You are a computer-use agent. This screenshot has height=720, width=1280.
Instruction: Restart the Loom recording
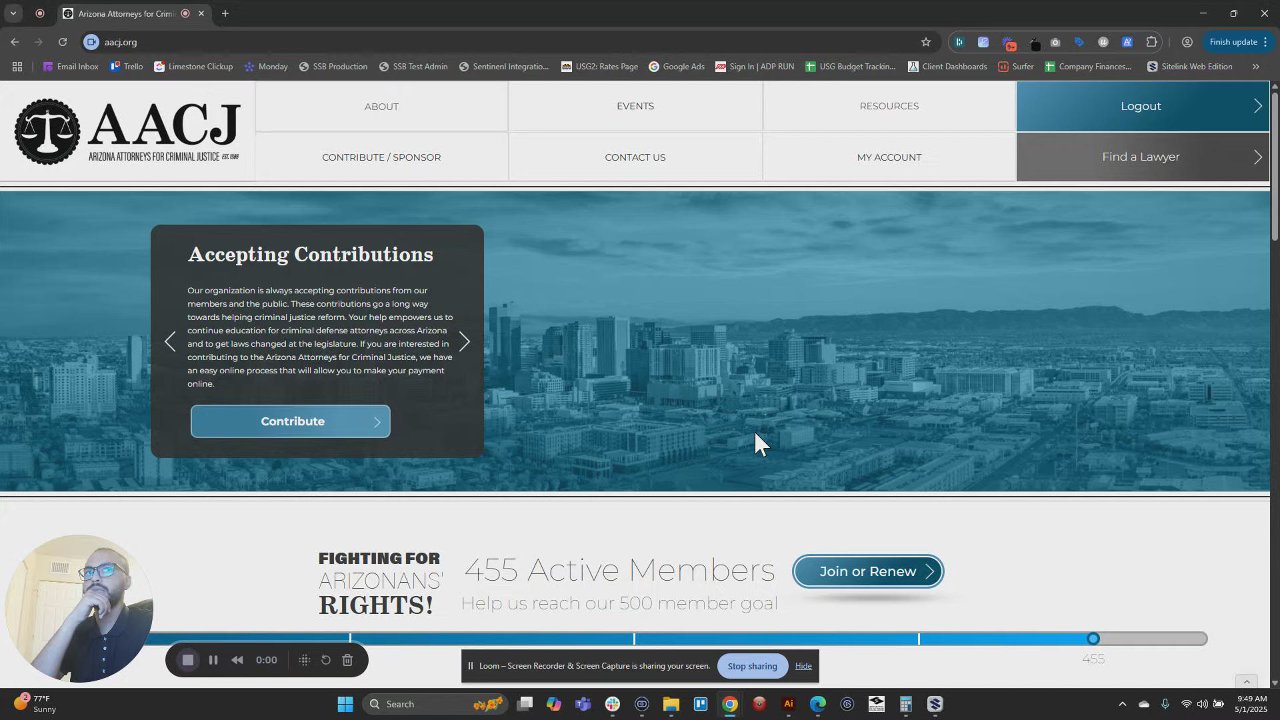click(326, 660)
